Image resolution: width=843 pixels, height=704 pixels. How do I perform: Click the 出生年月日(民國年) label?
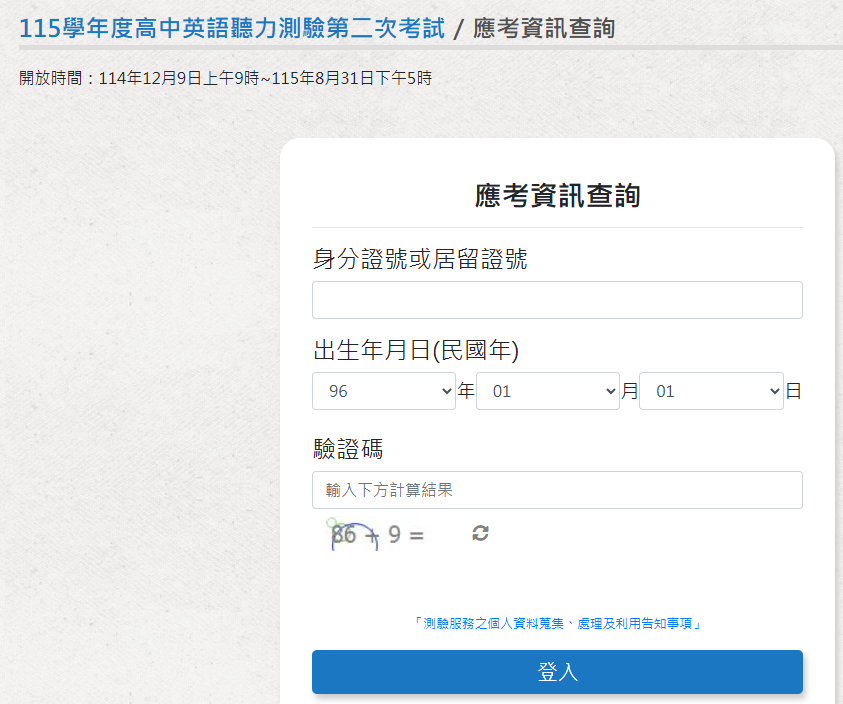click(416, 350)
